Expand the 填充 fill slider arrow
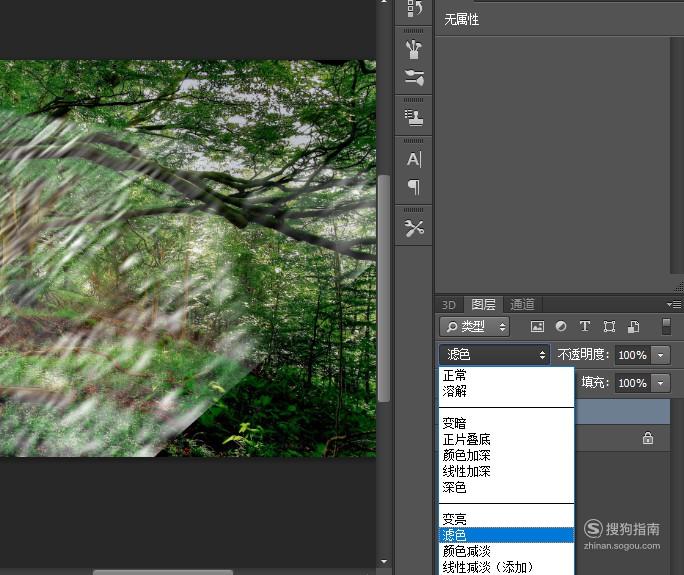The width and height of the screenshot is (684, 575). 660,383
